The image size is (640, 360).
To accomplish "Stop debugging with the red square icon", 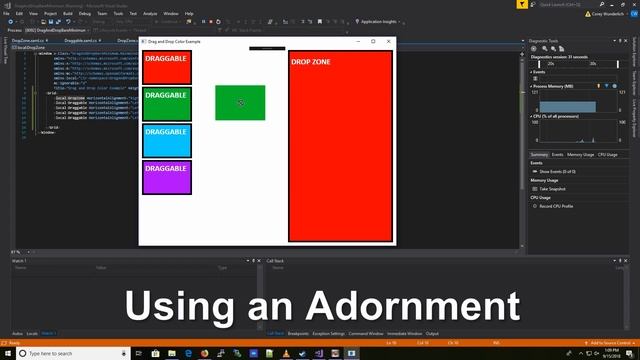I will click(x=211, y=22).
